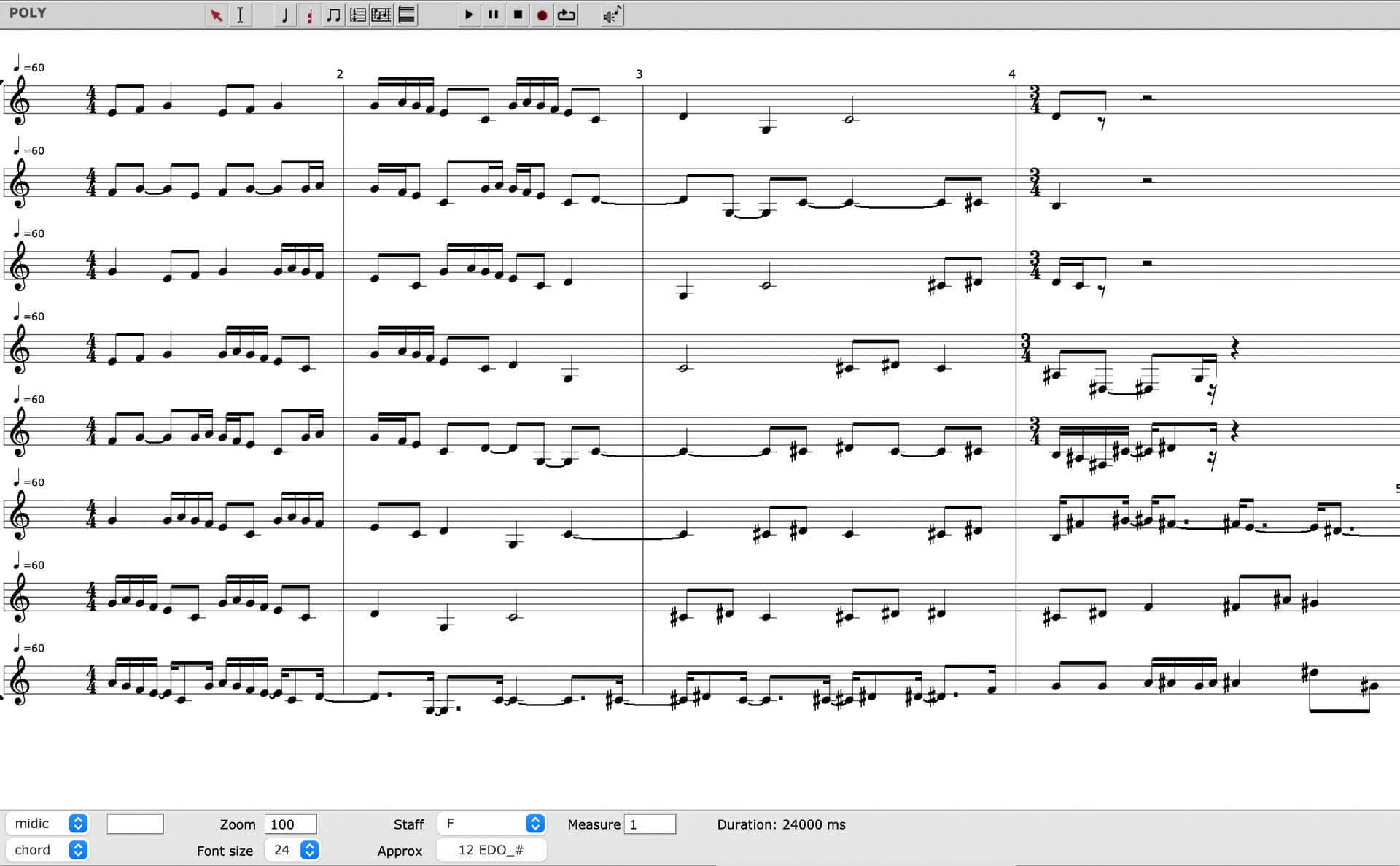Click the measure number 2 marker
This screenshot has width=1400, height=866.
coord(340,74)
